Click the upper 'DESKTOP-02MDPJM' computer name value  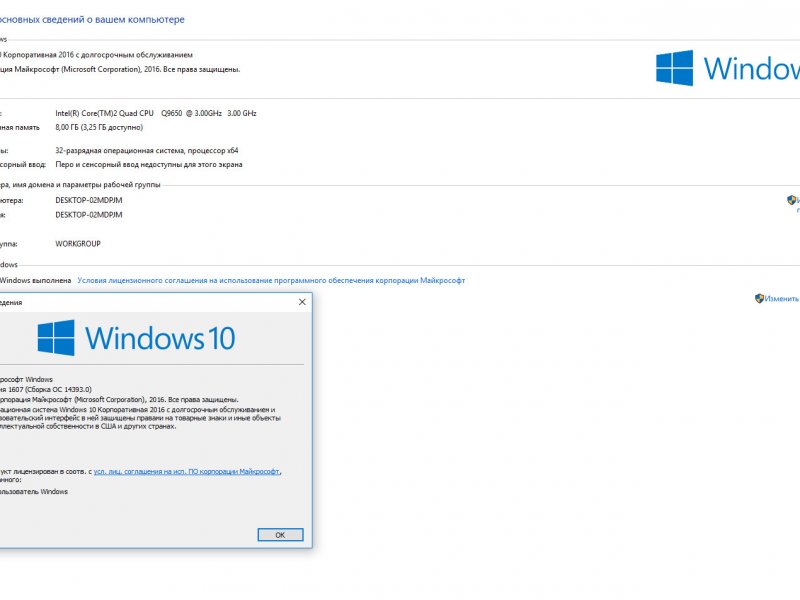(x=89, y=201)
